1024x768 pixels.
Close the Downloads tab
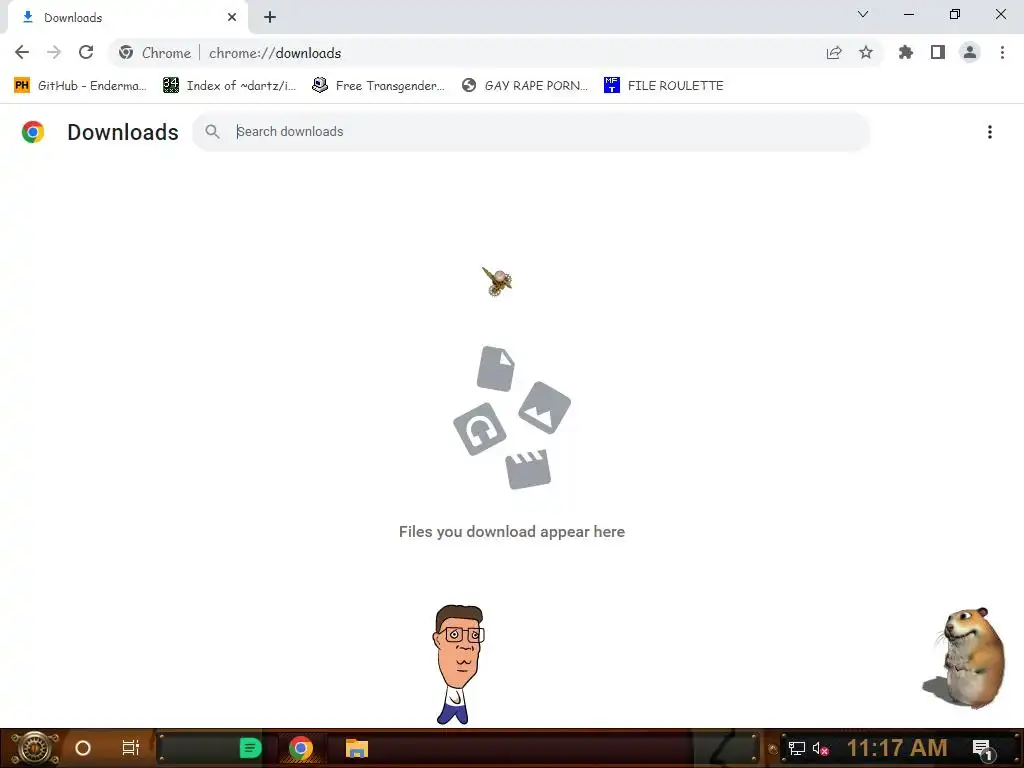click(232, 17)
